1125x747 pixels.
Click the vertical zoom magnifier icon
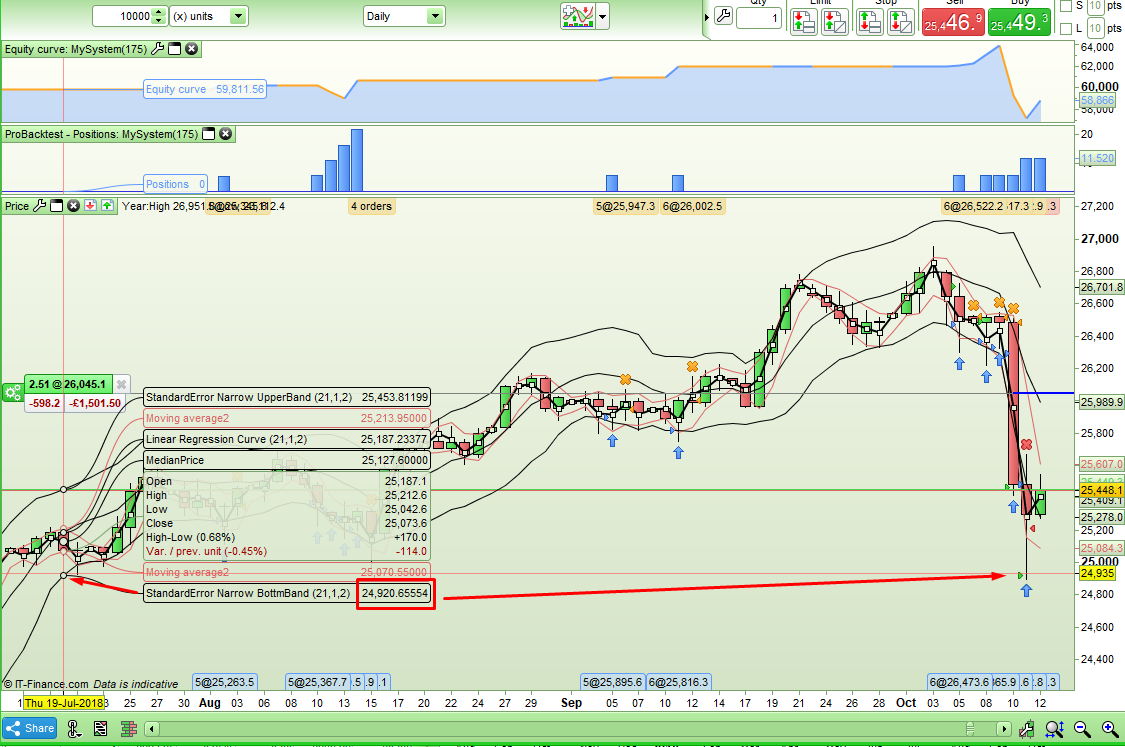point(1054,729)
